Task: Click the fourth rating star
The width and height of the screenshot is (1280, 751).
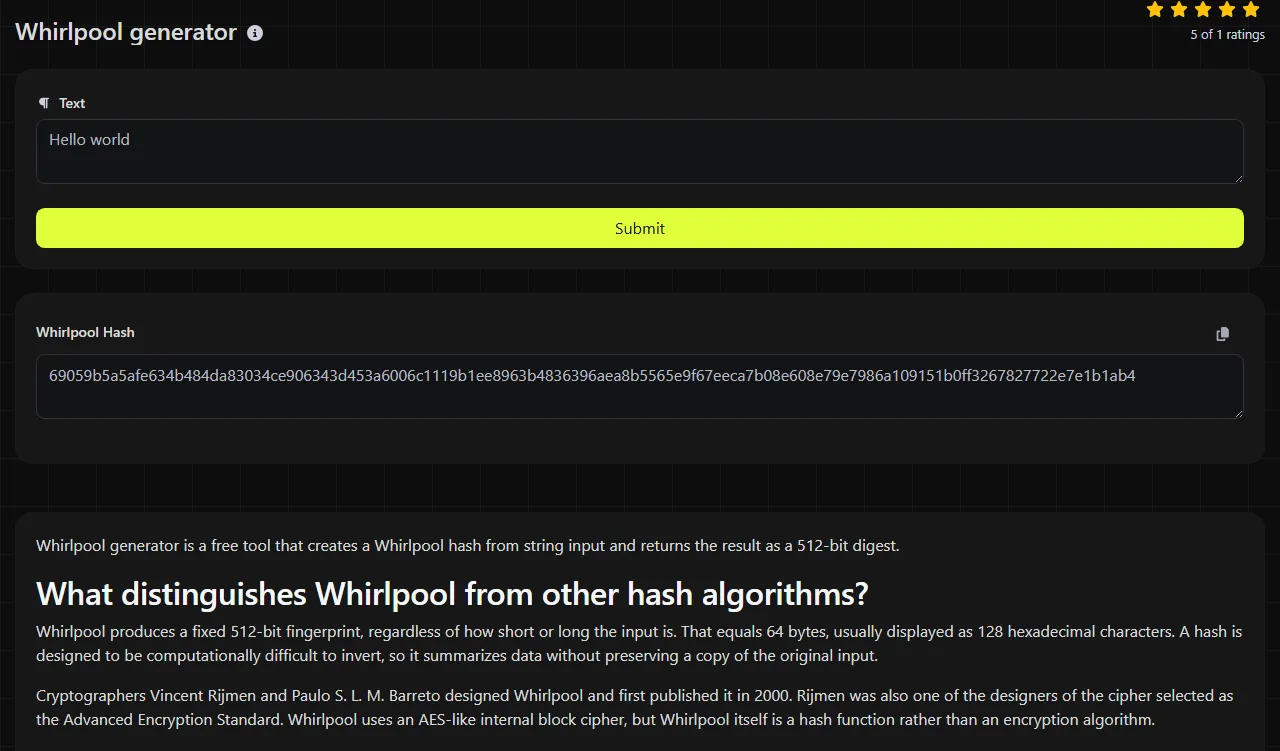Action: coord(1227,10)
